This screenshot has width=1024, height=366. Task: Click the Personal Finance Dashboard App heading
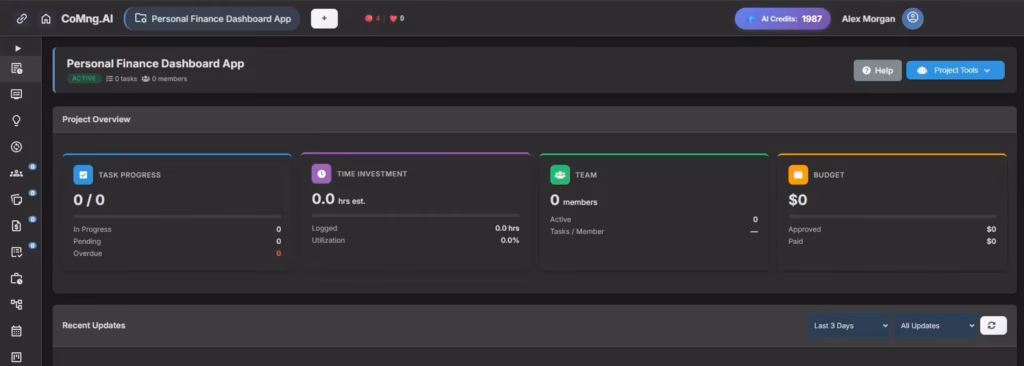click(155, 64)
